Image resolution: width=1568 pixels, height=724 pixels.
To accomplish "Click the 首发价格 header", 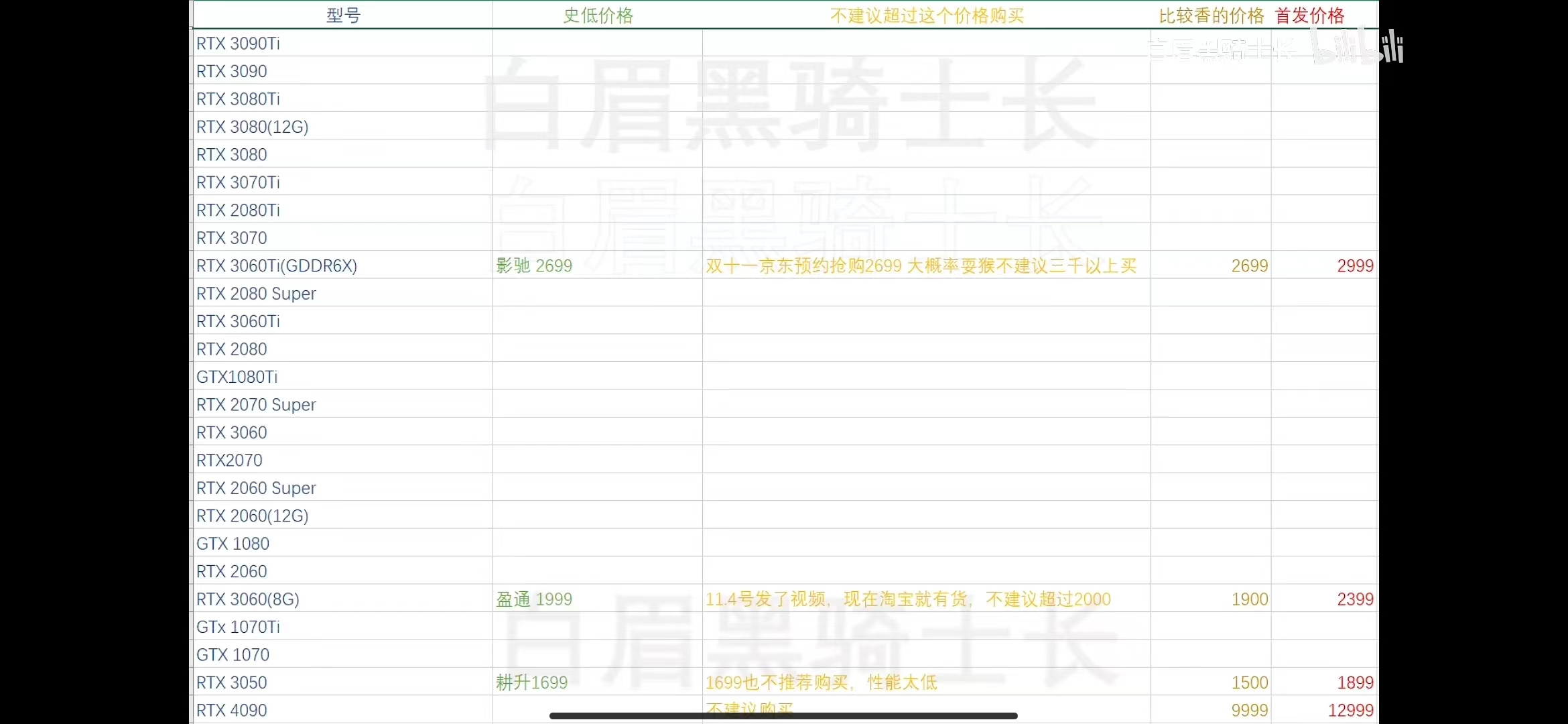I will 1309,15.
